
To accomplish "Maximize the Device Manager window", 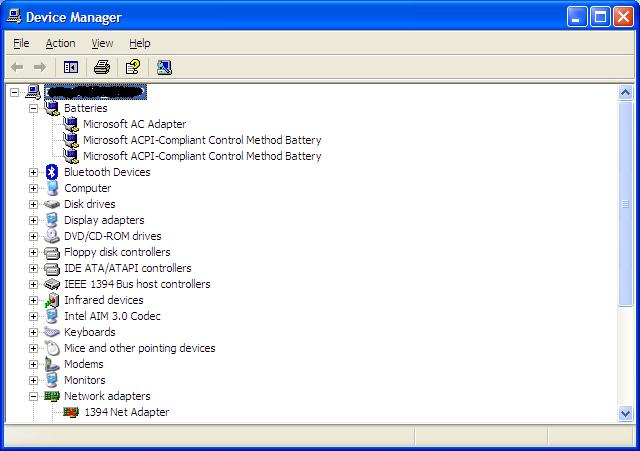I will click(x=600, y=17).
